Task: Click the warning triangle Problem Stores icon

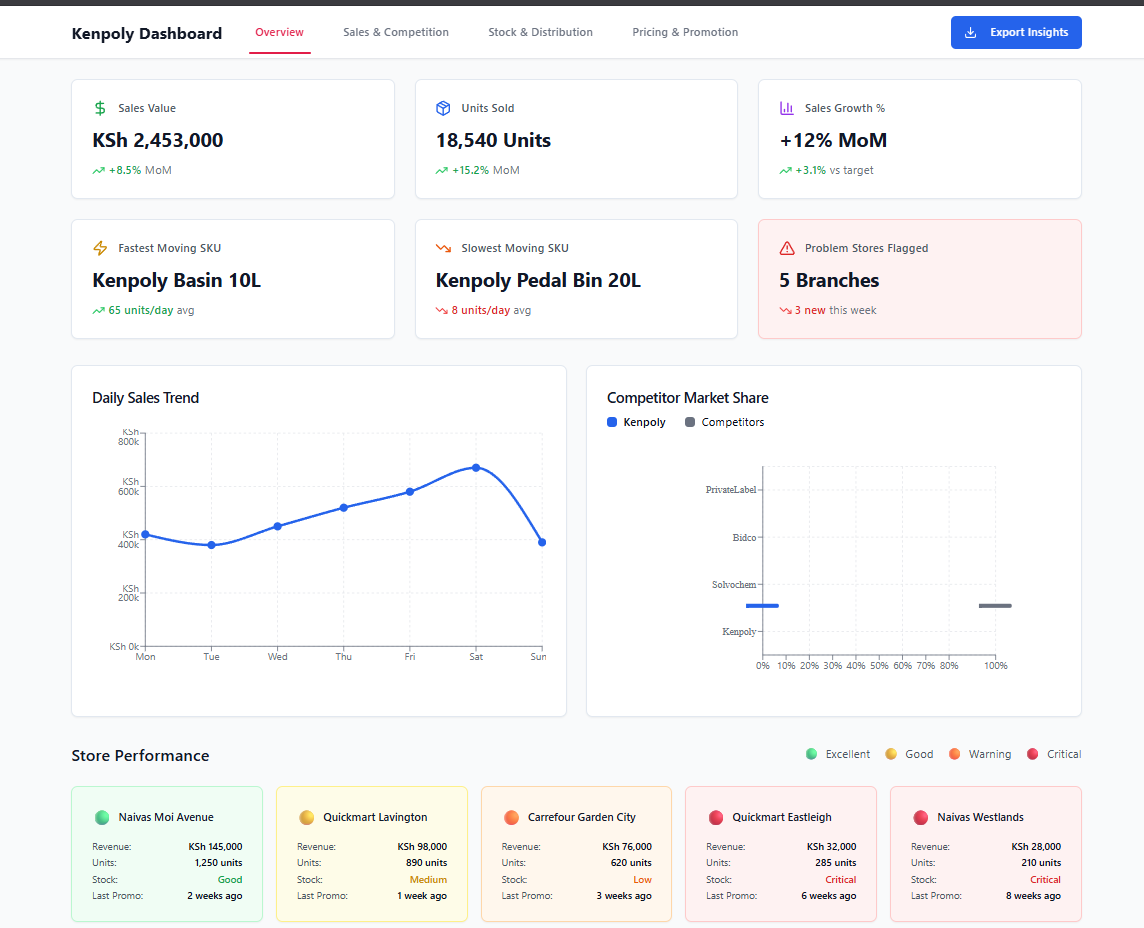Action: (787, 248)
